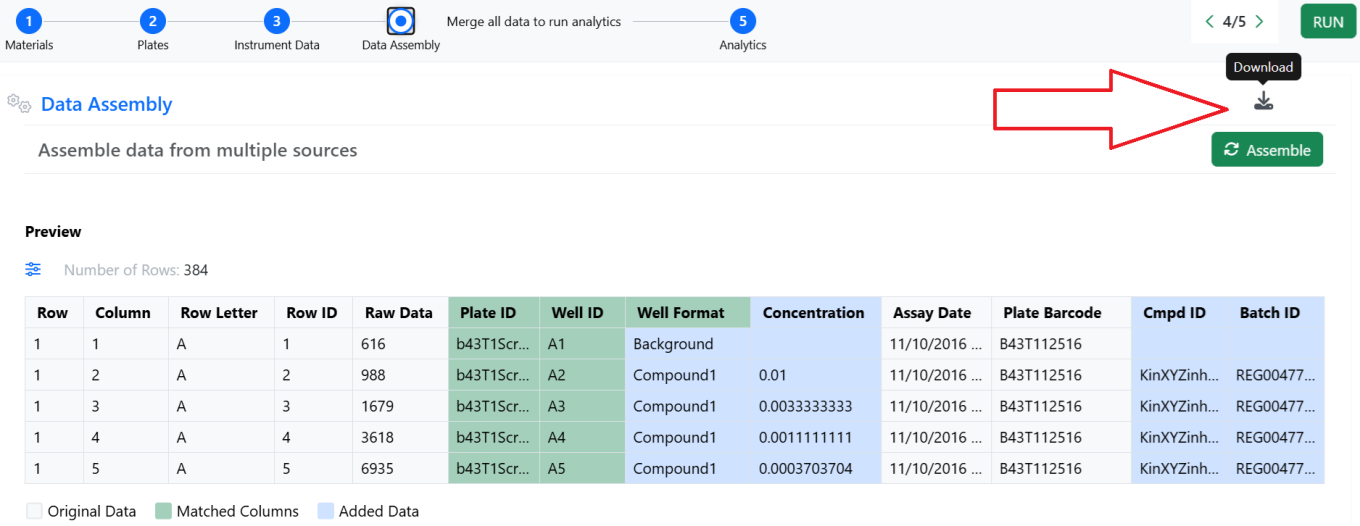Open step 3 Instrument Data
Image resolution: width=1360 pixels, height=526 pixels.
pos(277,21)
